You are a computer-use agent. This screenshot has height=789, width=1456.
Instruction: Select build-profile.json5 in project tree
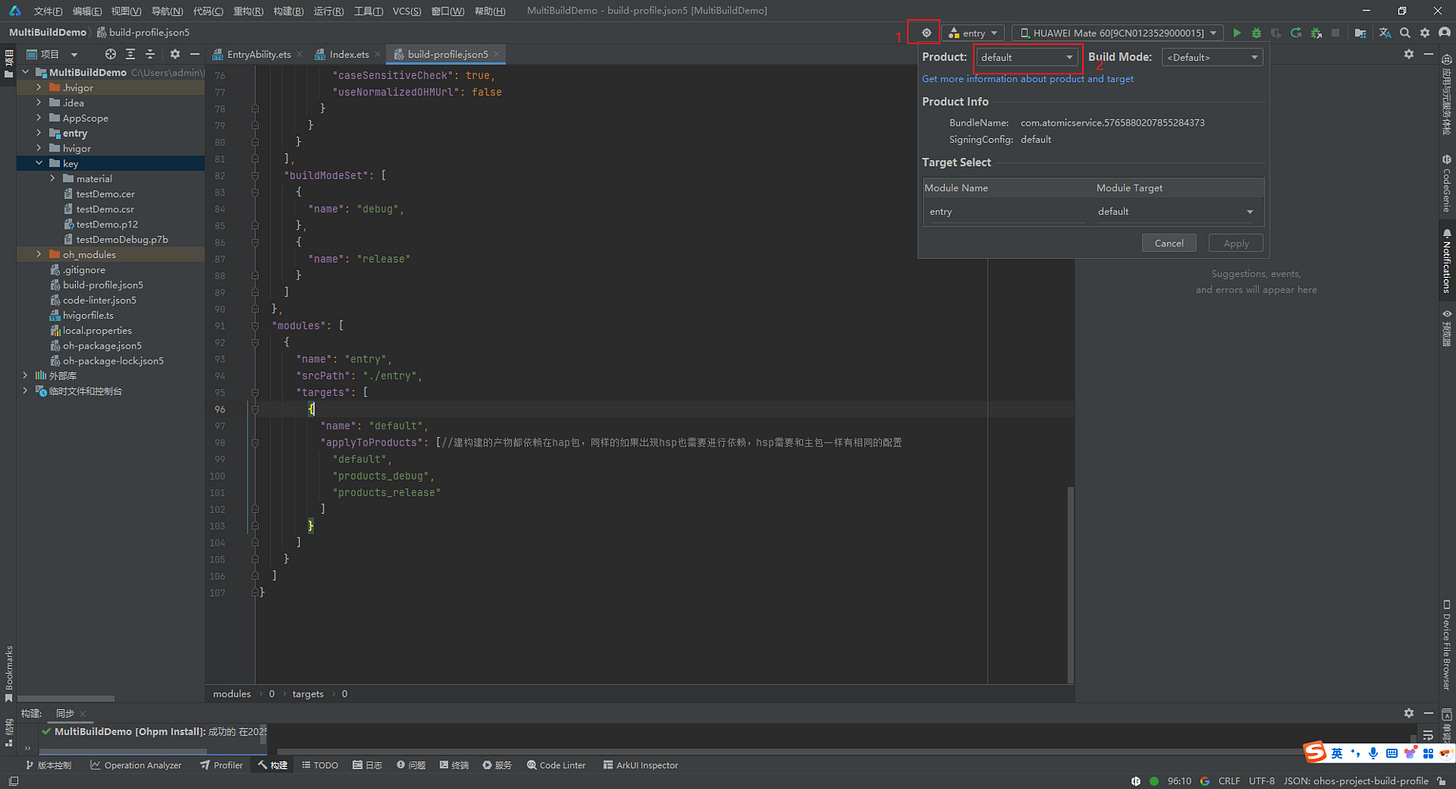tap(102, 285)
